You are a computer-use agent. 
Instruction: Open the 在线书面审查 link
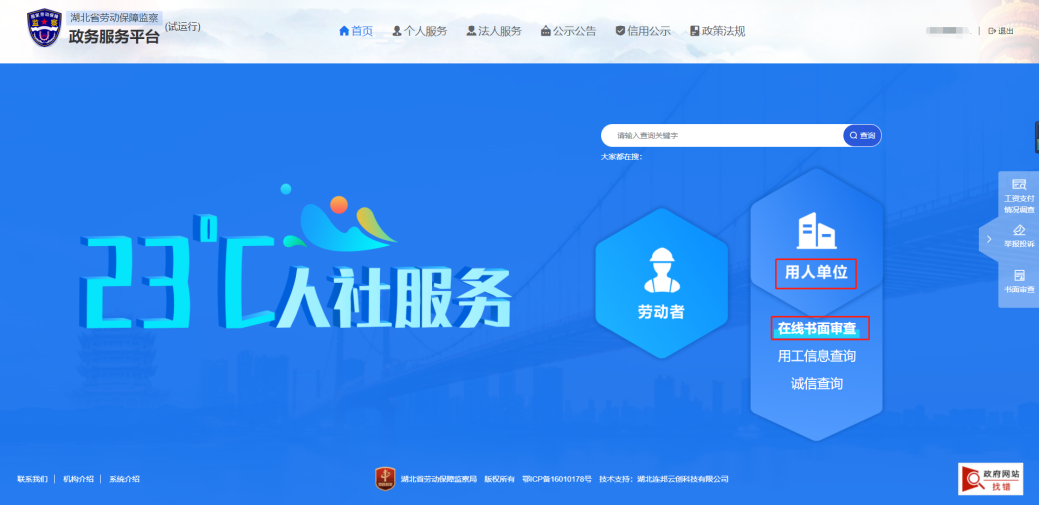click(817, 328)
